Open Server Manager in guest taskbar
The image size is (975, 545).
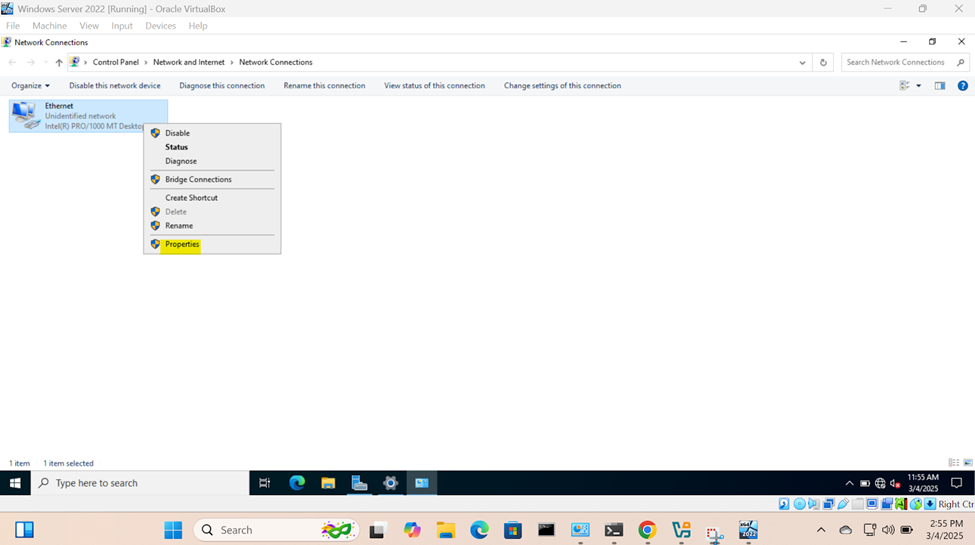click(359, 483)
